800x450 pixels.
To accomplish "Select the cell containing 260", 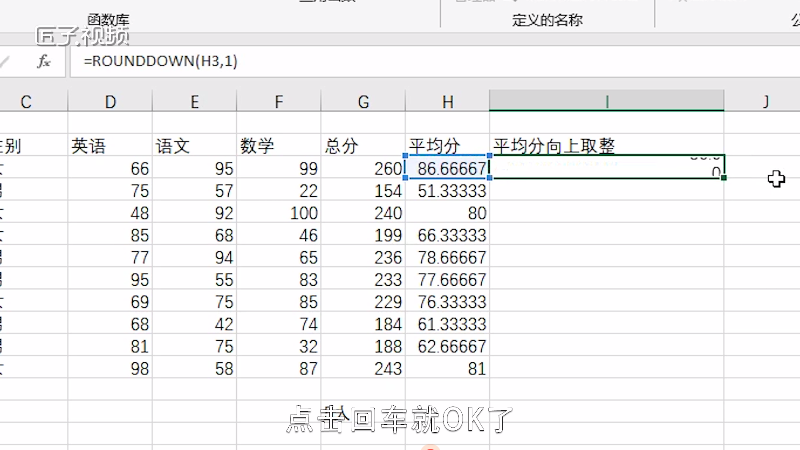I will (x=363, y=169).
